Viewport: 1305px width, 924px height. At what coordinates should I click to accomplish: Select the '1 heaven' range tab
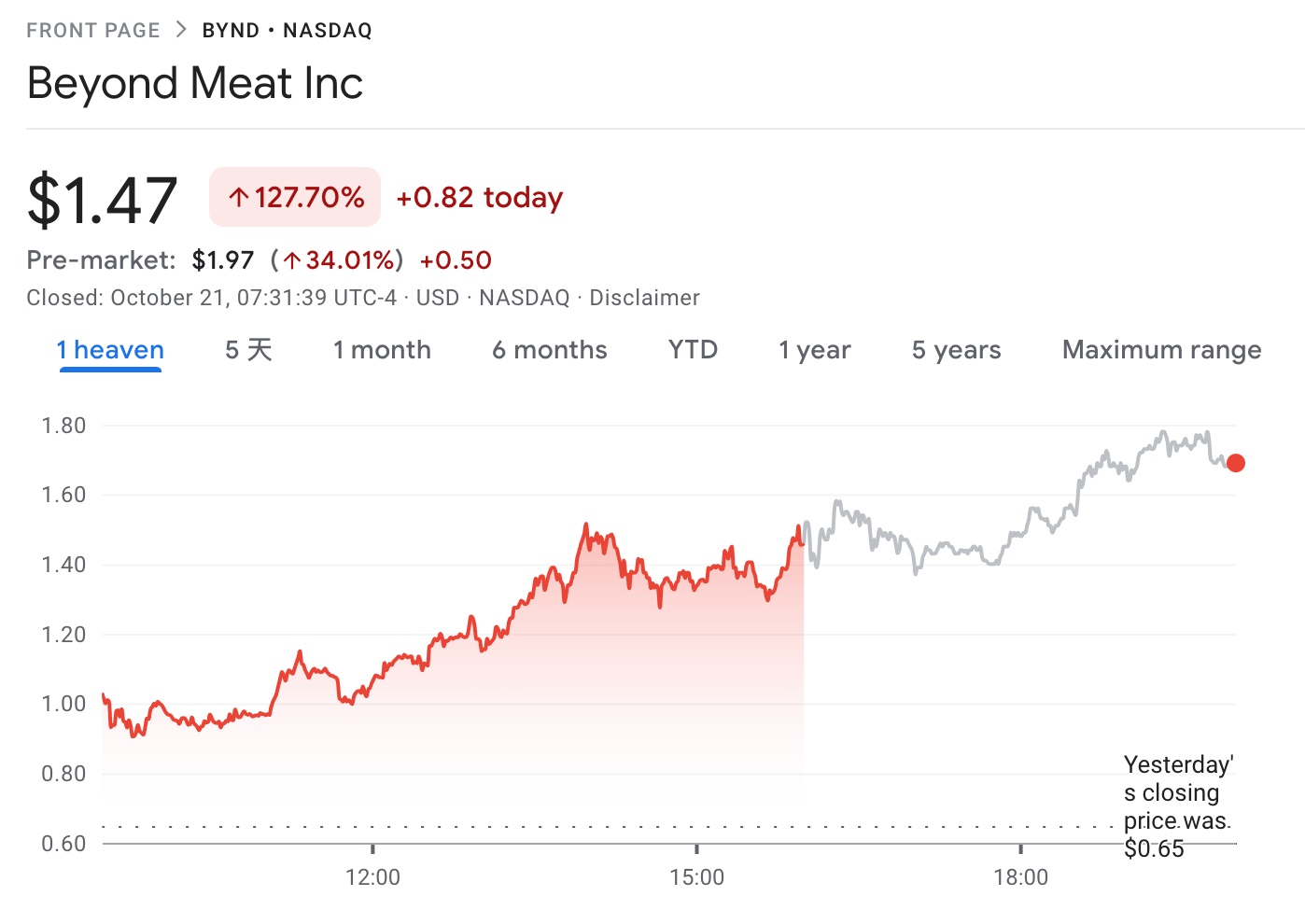point(110,350)
